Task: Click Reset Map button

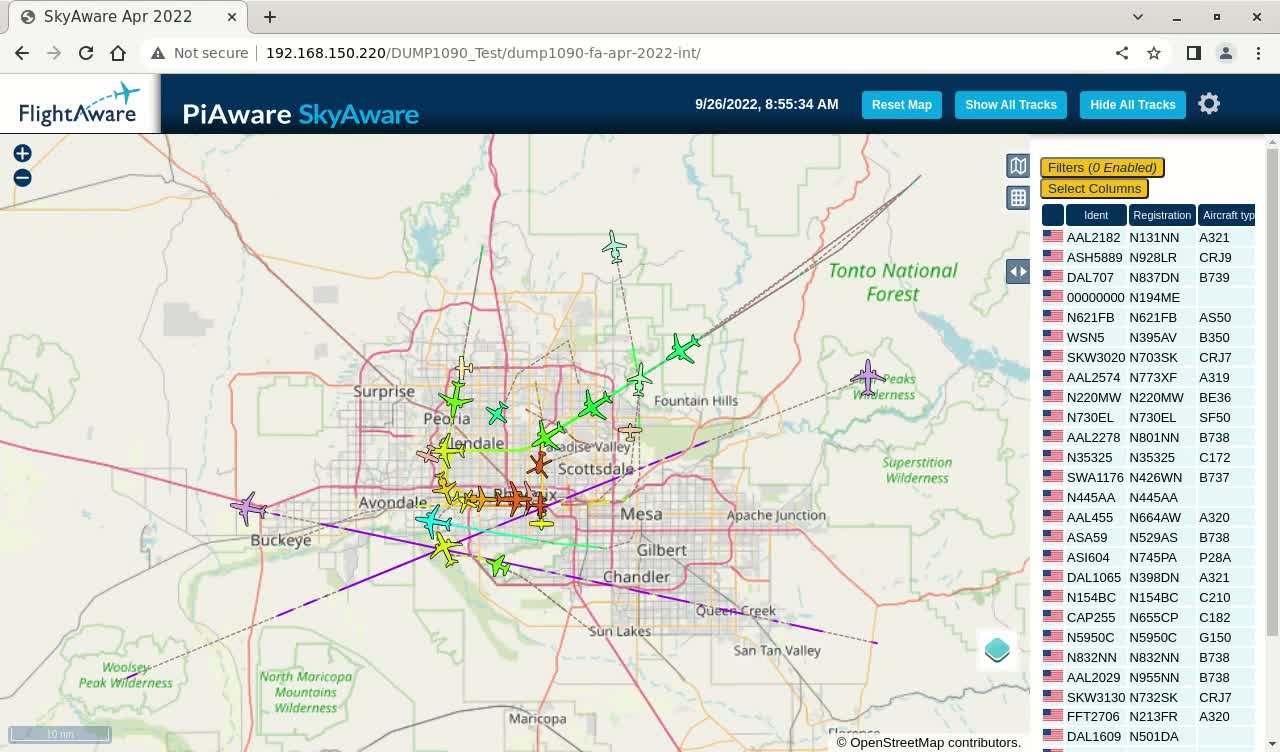Action: pos(902,105)
